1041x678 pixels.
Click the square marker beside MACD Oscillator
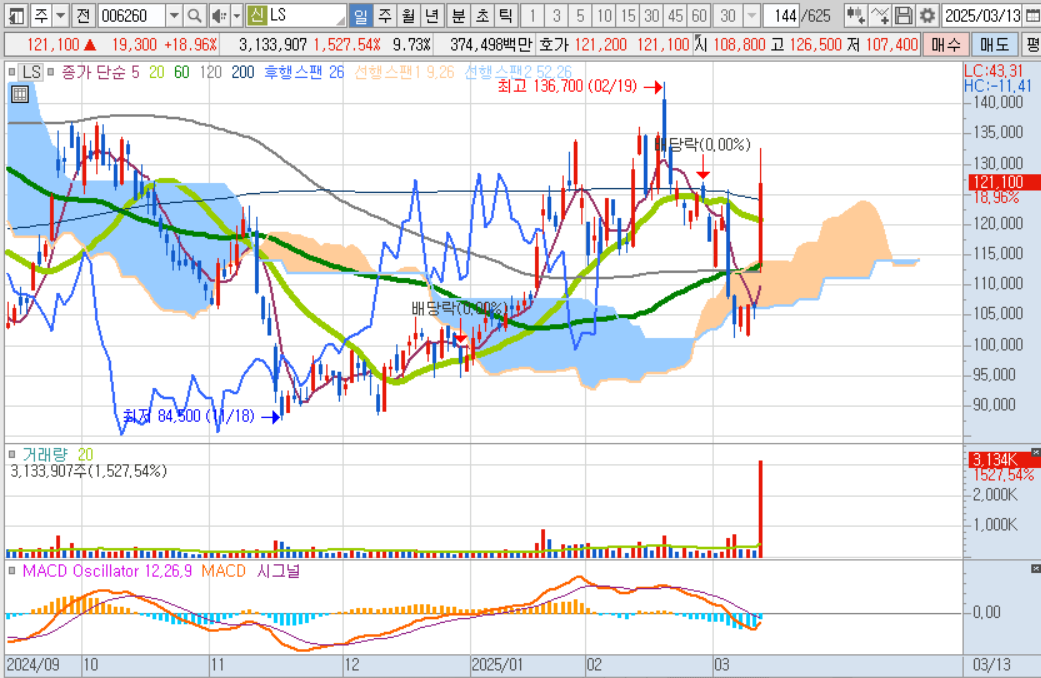pos(11,571)
